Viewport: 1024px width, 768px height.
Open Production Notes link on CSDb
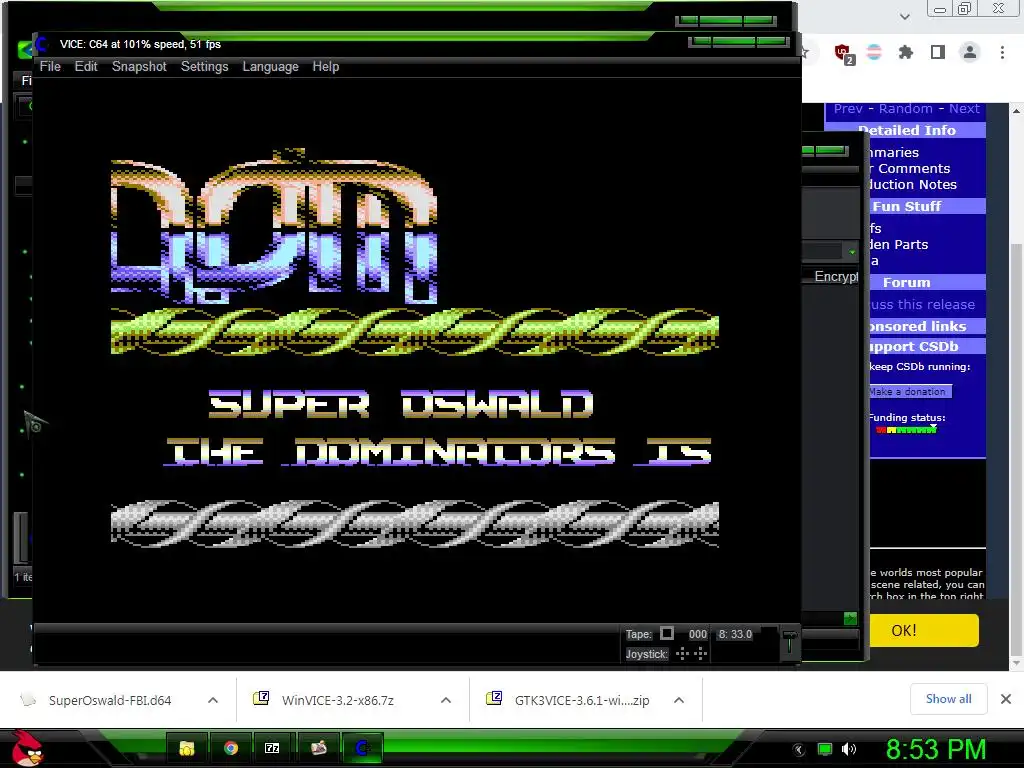(912, 185)
